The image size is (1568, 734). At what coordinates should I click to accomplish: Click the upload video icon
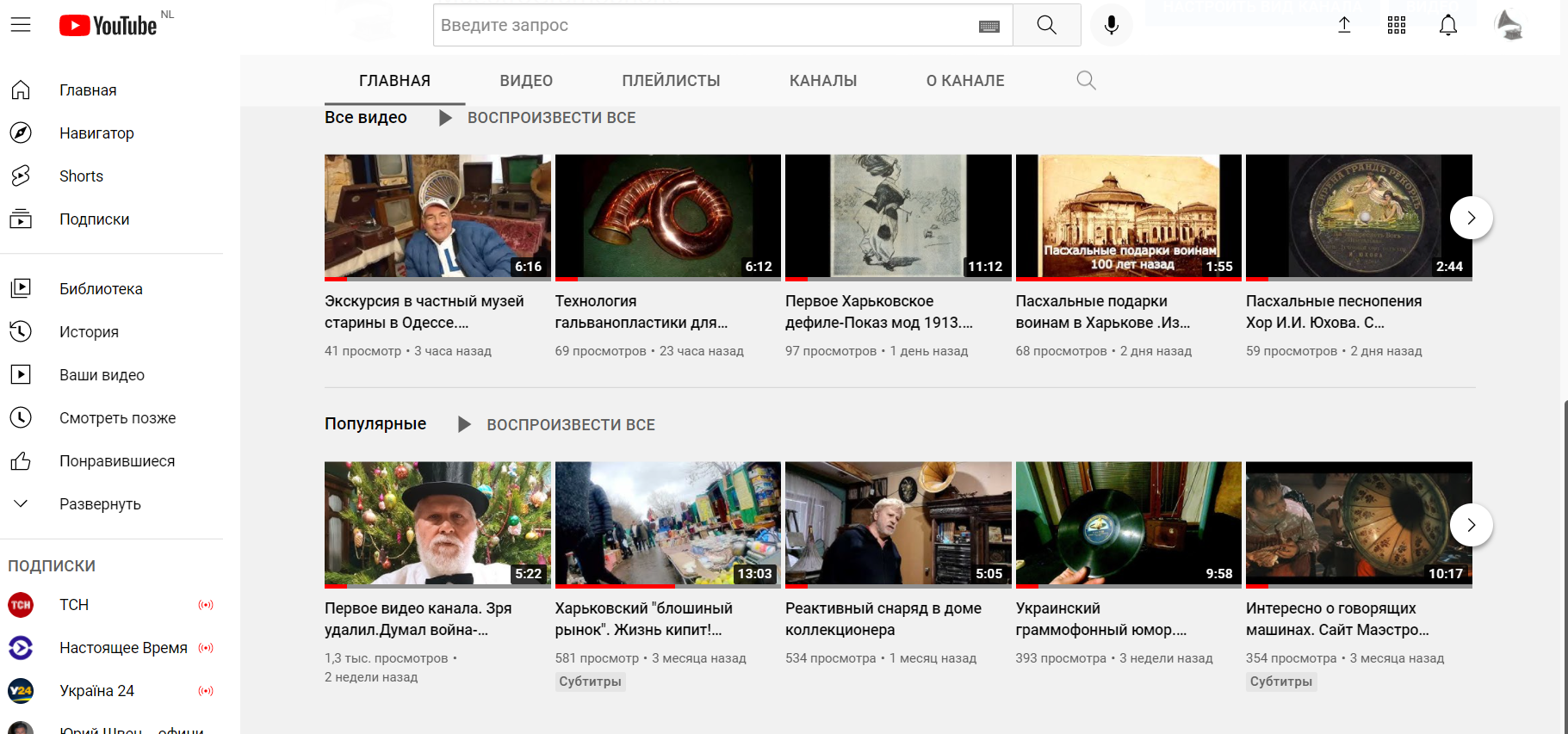click(x=1343, y=25)
